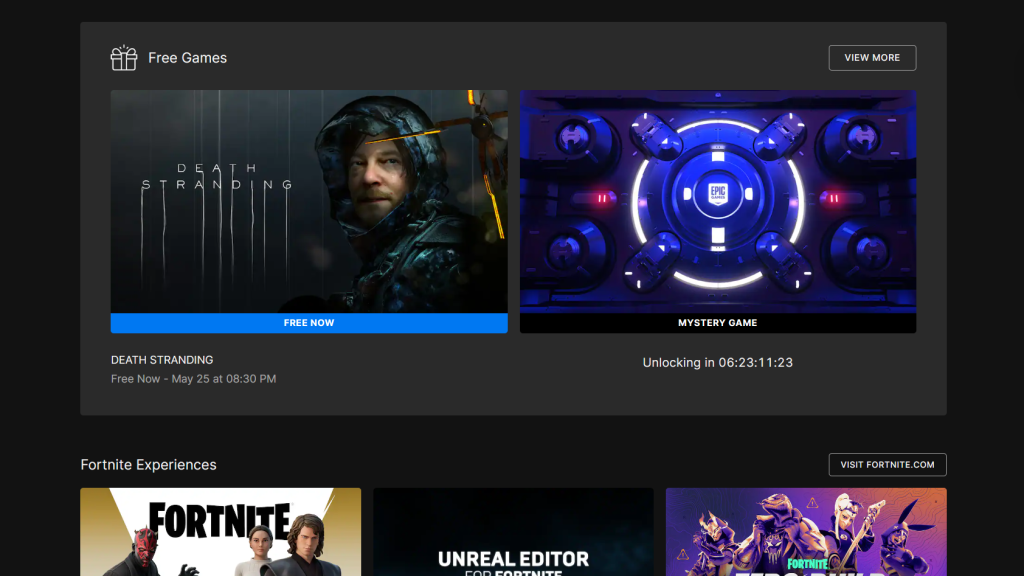Open the Death Stranding artwork thumbnail

308,200
